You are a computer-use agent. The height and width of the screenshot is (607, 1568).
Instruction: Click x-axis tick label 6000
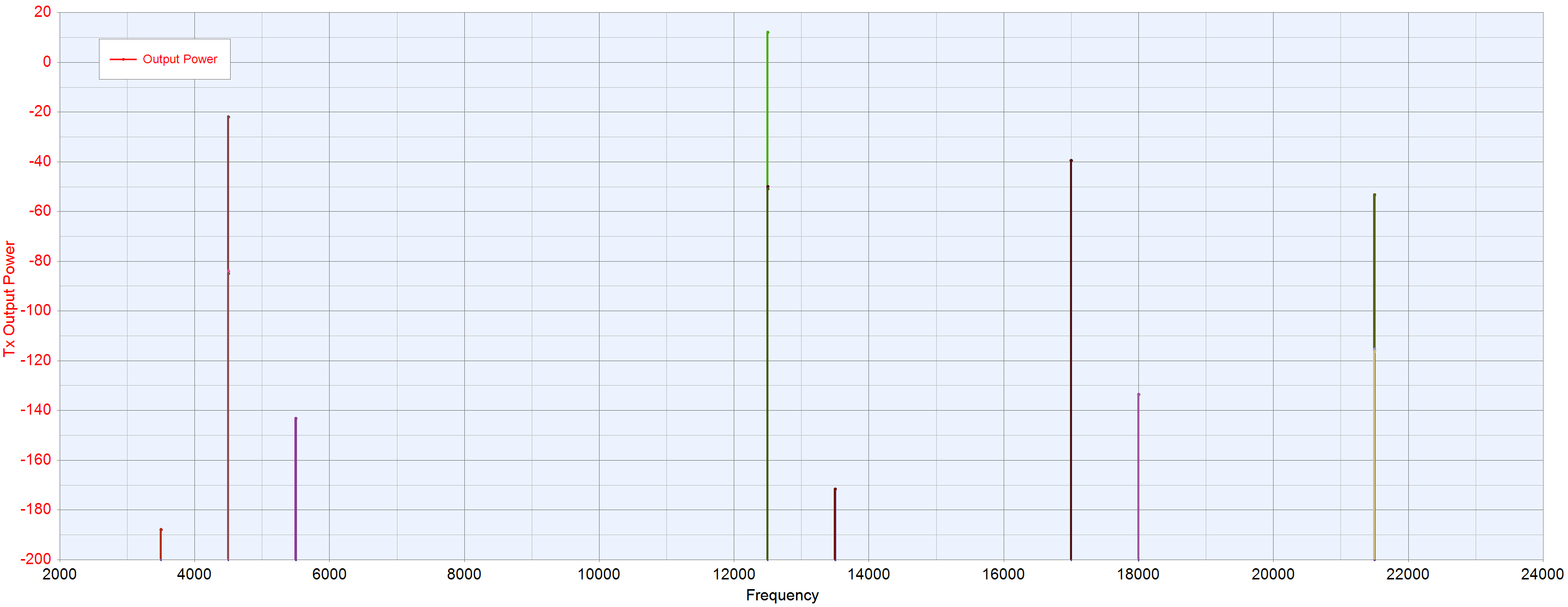pyautogui.click(x=329, y=574)
